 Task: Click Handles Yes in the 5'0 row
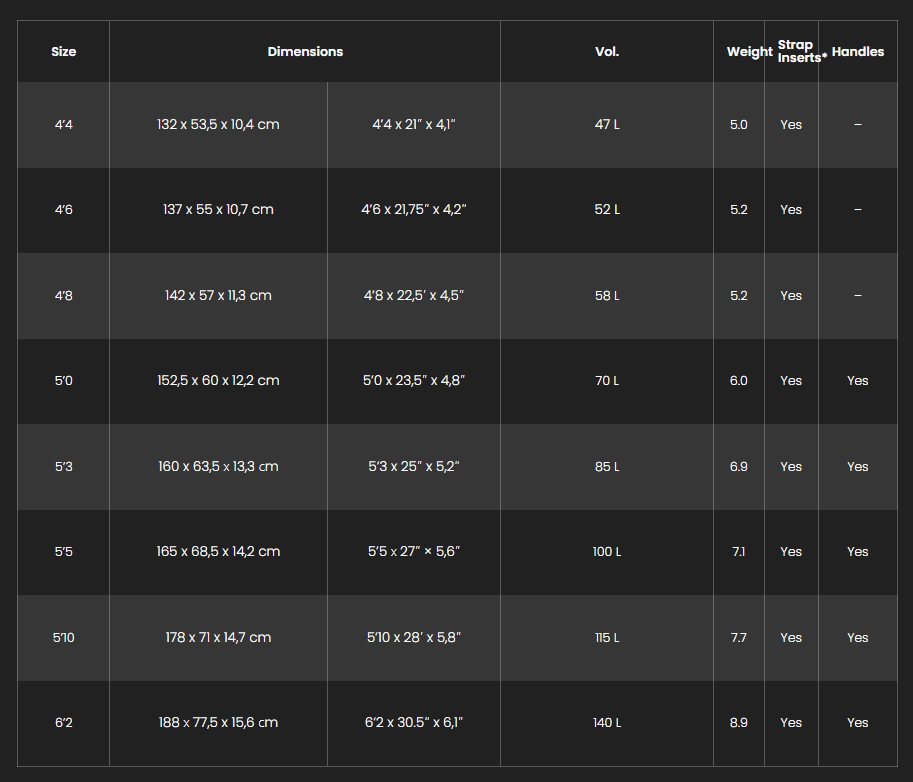(858, 381)
